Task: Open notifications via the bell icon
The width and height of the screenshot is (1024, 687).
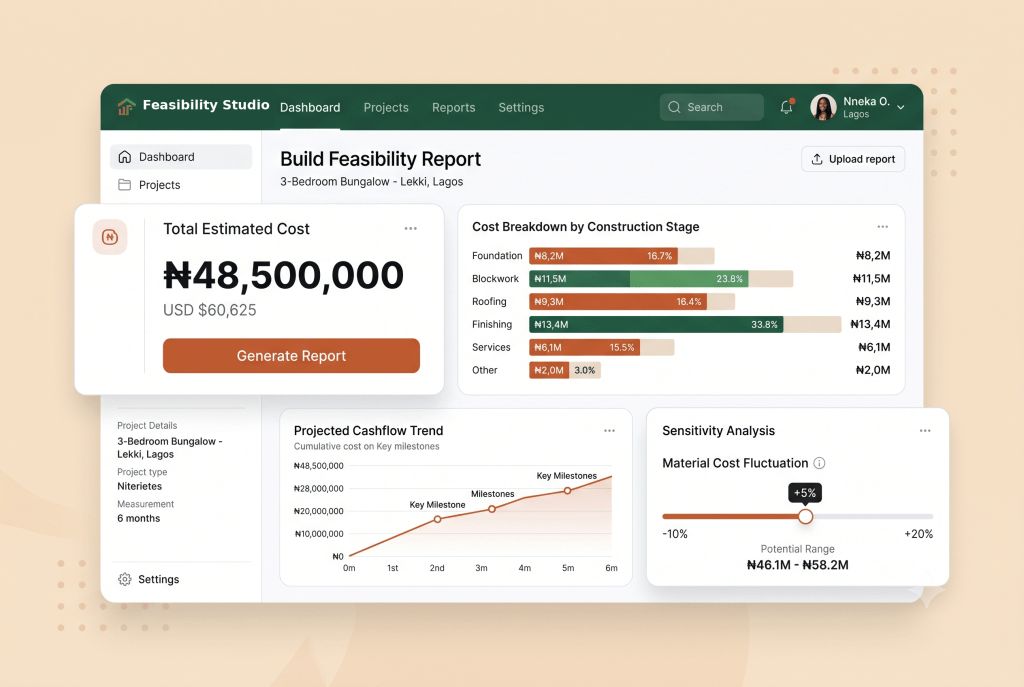Action: [x=786, y=107]
